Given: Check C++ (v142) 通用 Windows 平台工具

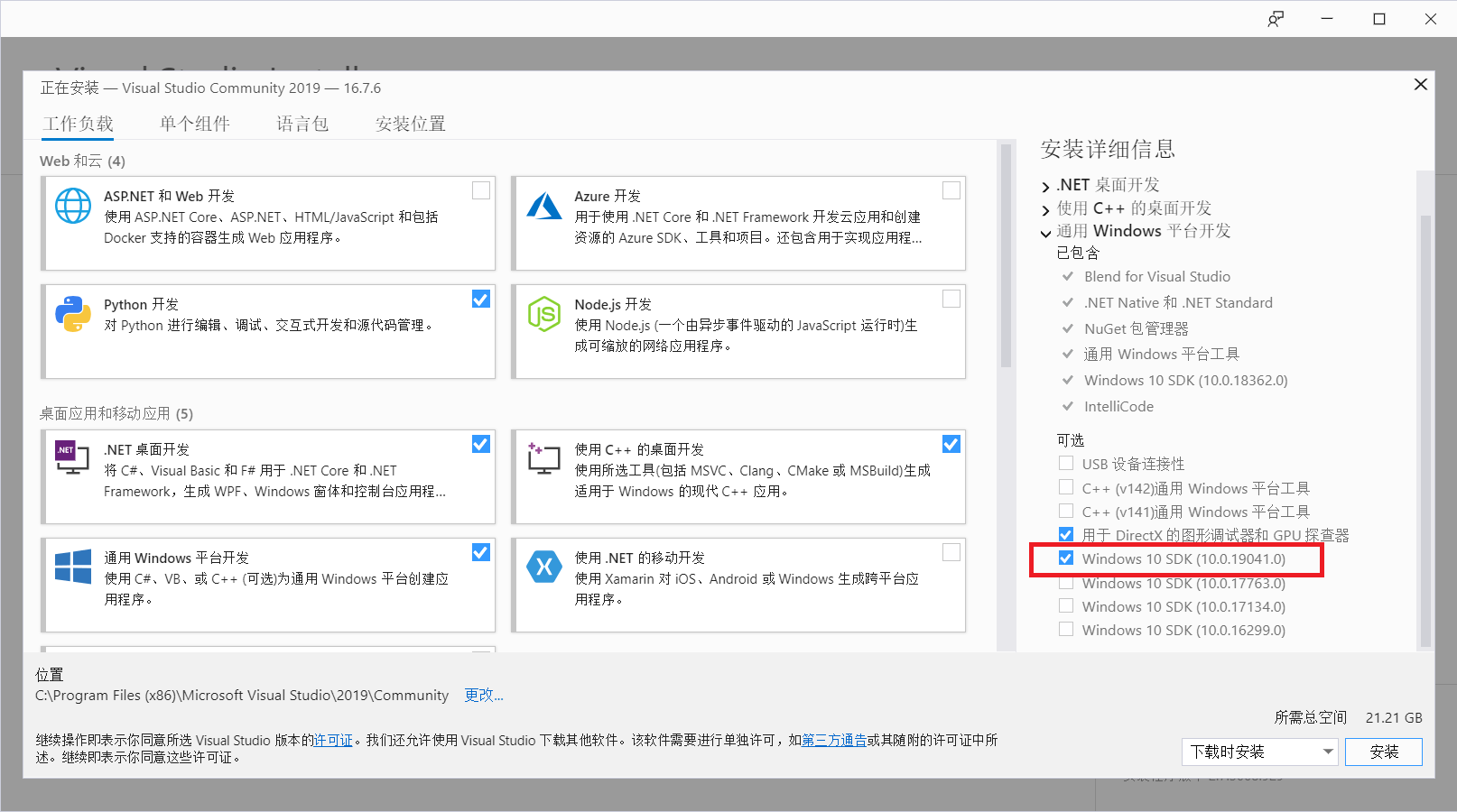Looking at the screenshot, I should (1066, 487).
